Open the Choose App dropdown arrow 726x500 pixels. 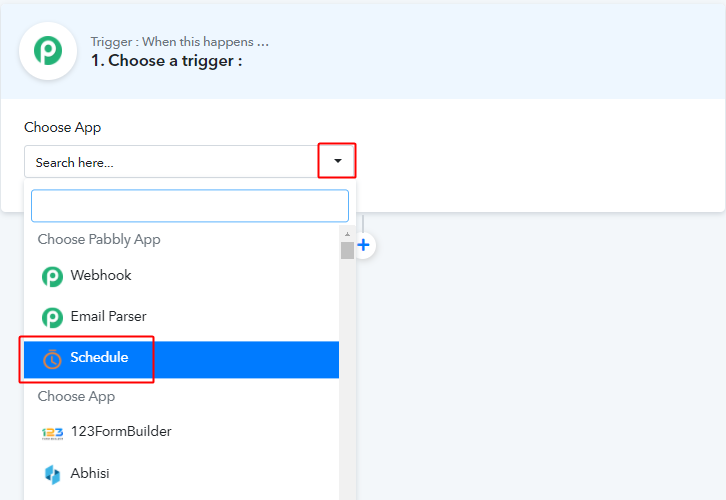pyautogui.click(x=338, y=161)
